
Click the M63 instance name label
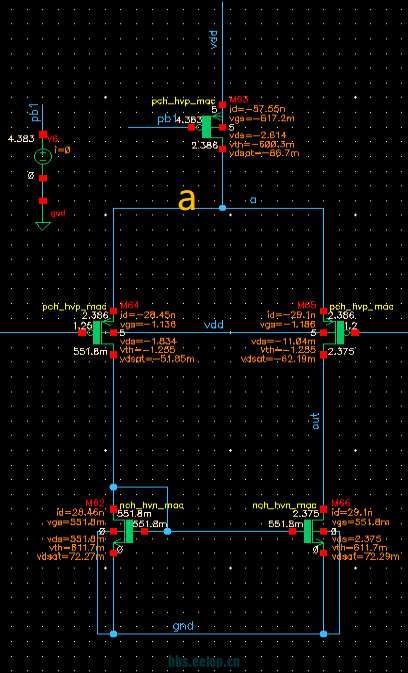click(x=239, y=100)
